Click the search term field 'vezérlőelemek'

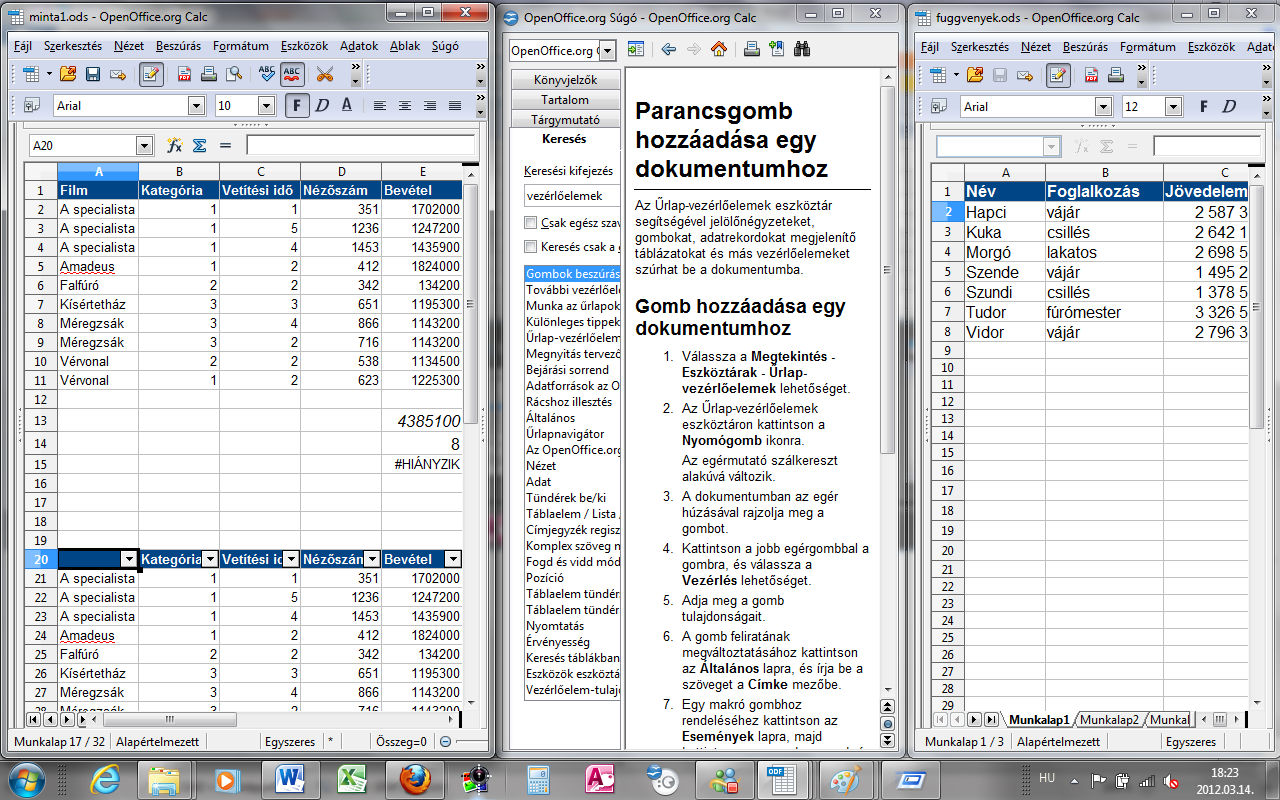[572, 196]
